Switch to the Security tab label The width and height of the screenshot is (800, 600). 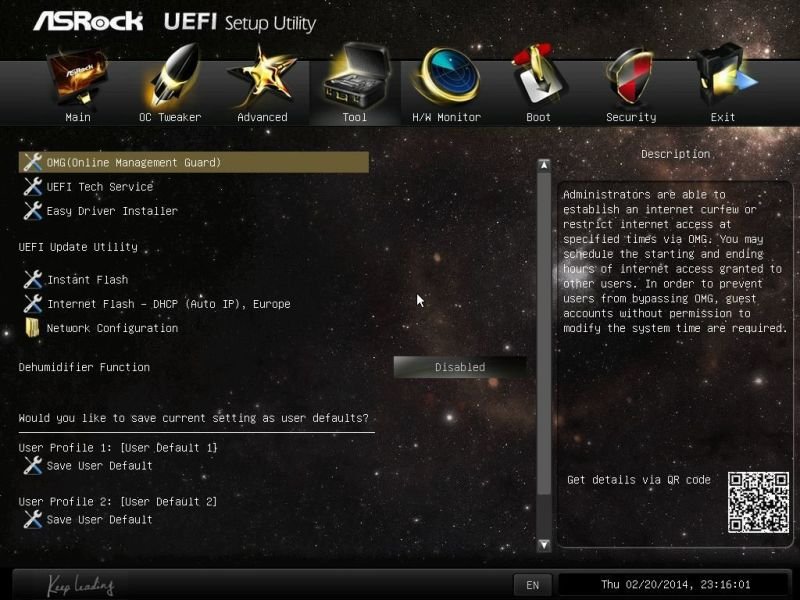pos(631,117)
